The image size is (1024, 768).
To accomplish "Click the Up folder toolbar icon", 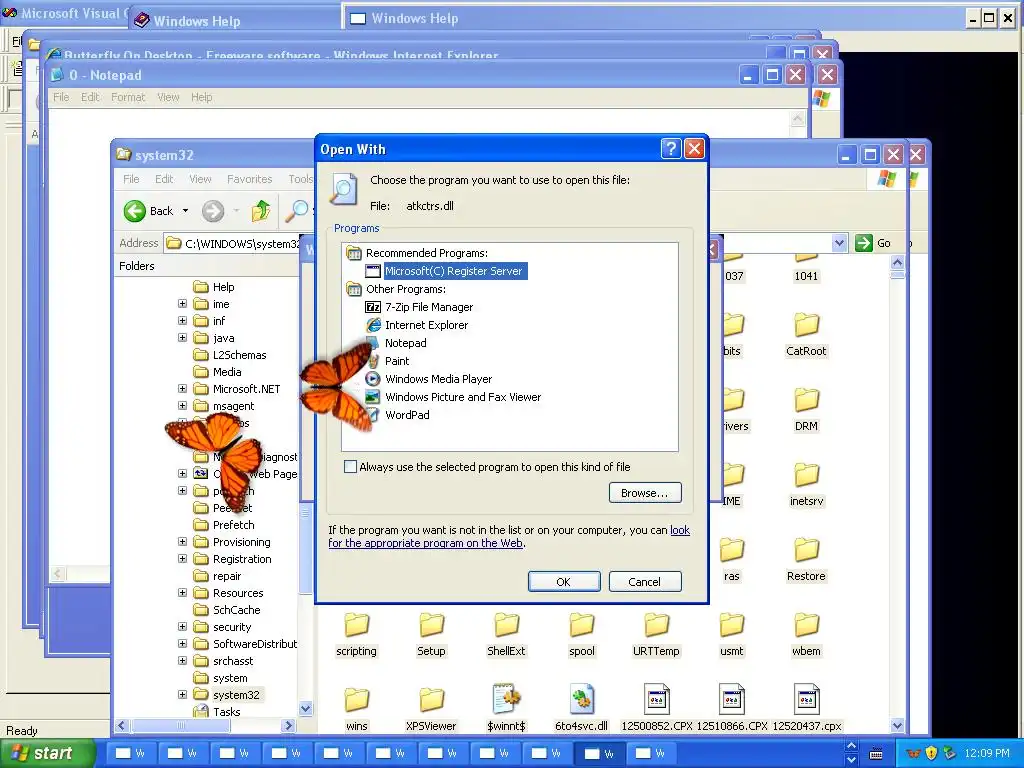I will click(261, 211).
